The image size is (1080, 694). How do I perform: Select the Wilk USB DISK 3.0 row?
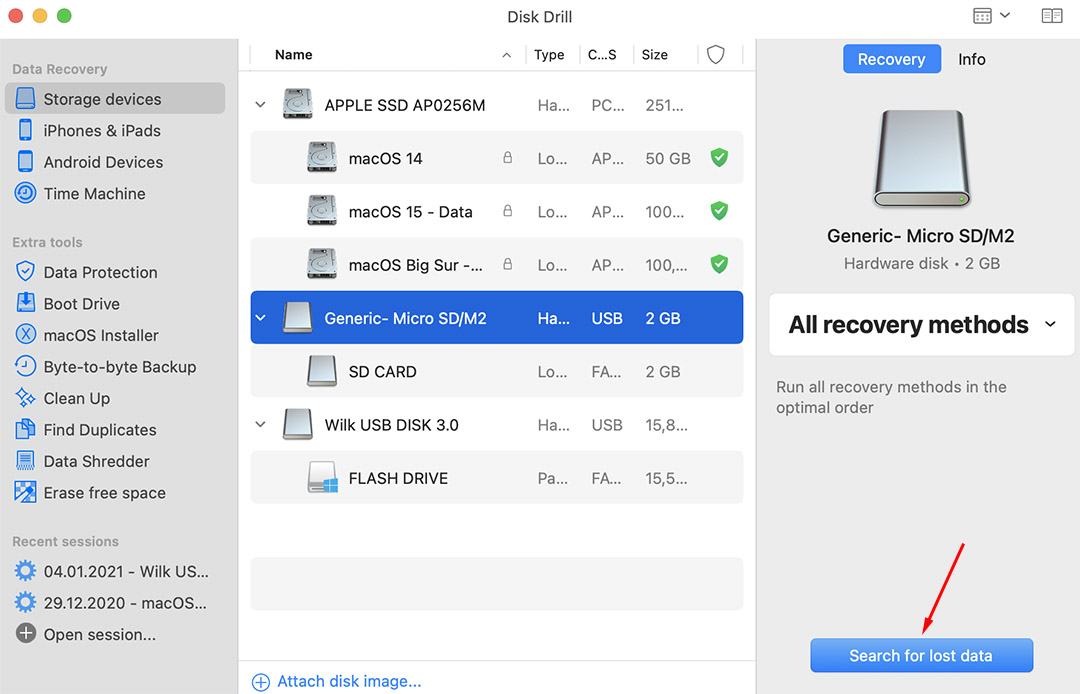tap(497, 424)
